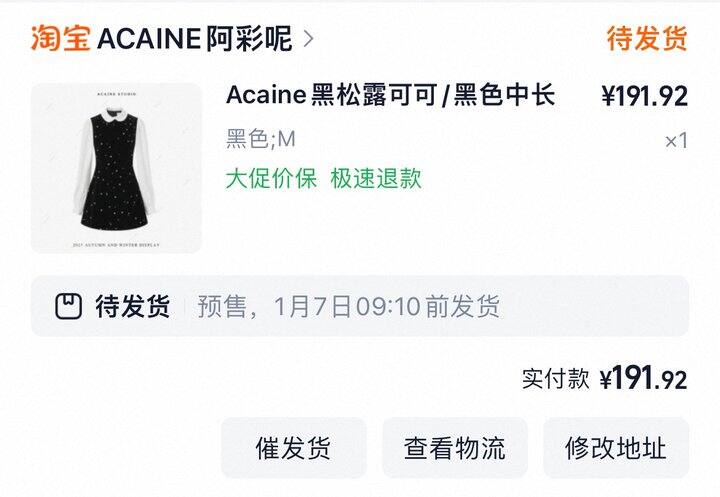Click the 查看物流 button
The width and height of the screenshot is (720, 497).
pos(455,448)
